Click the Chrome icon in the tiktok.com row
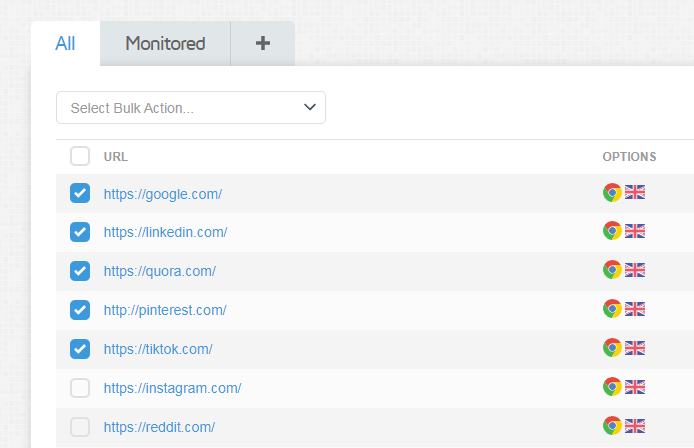 [612, 348]
